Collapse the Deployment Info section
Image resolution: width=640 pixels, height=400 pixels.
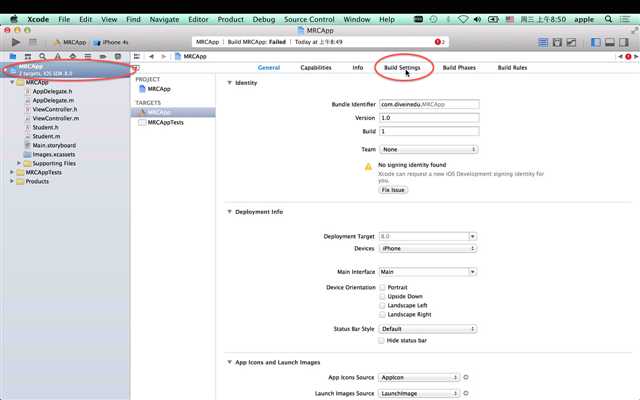coord(229,212)
